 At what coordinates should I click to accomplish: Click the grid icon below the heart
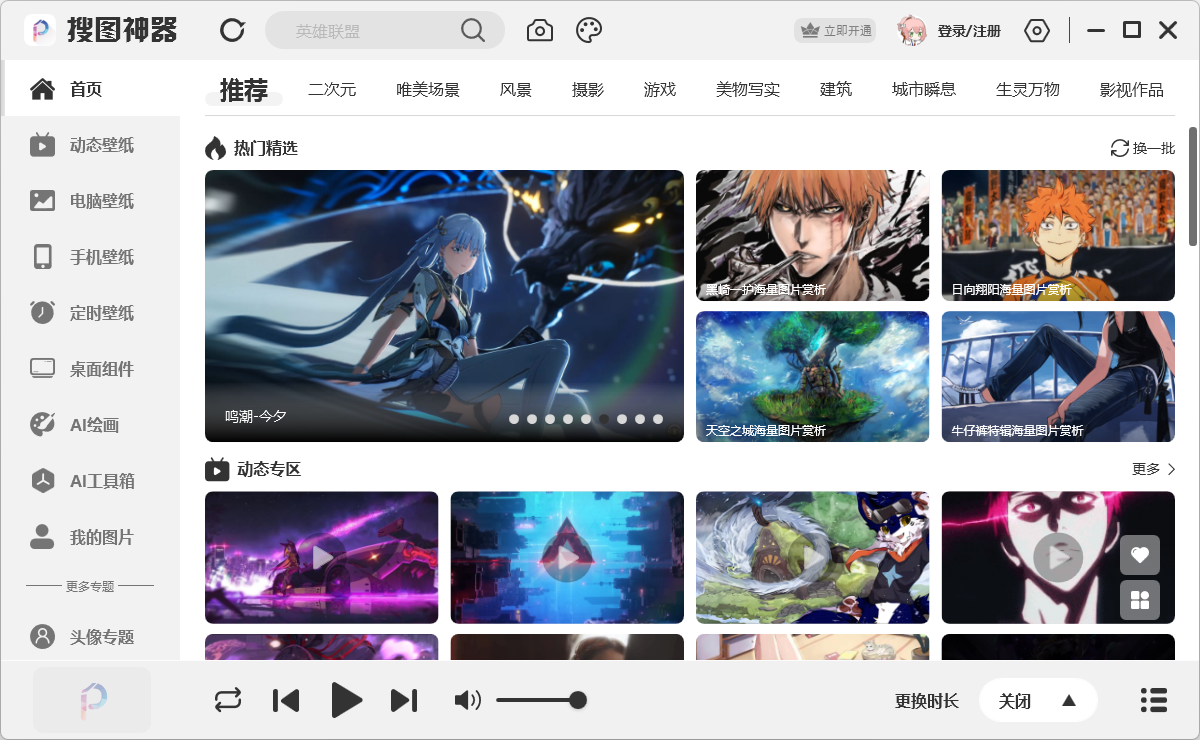coord(1140,600)
